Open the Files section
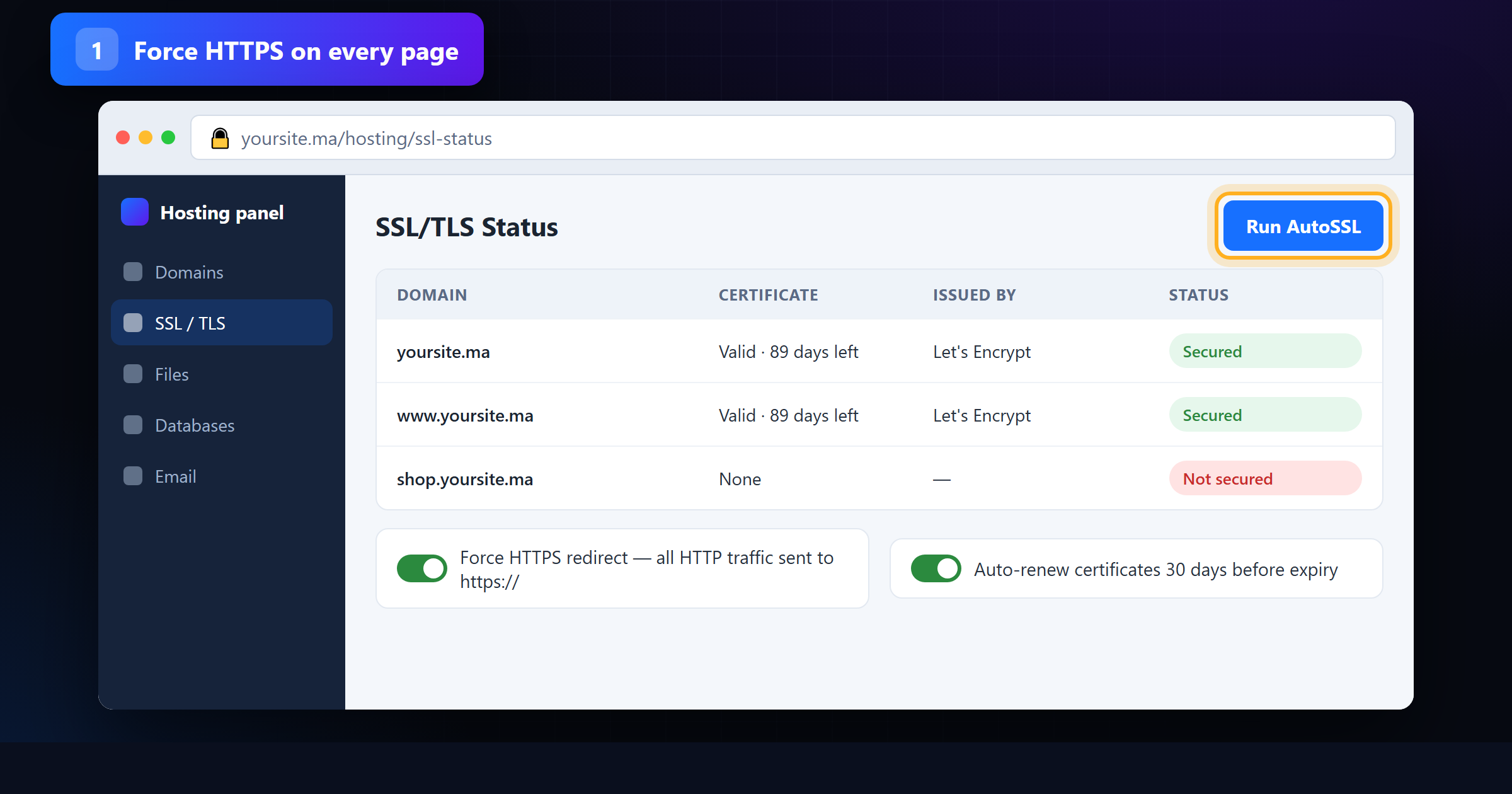This screenshot has height=794, width=1512. click(222, 374)
